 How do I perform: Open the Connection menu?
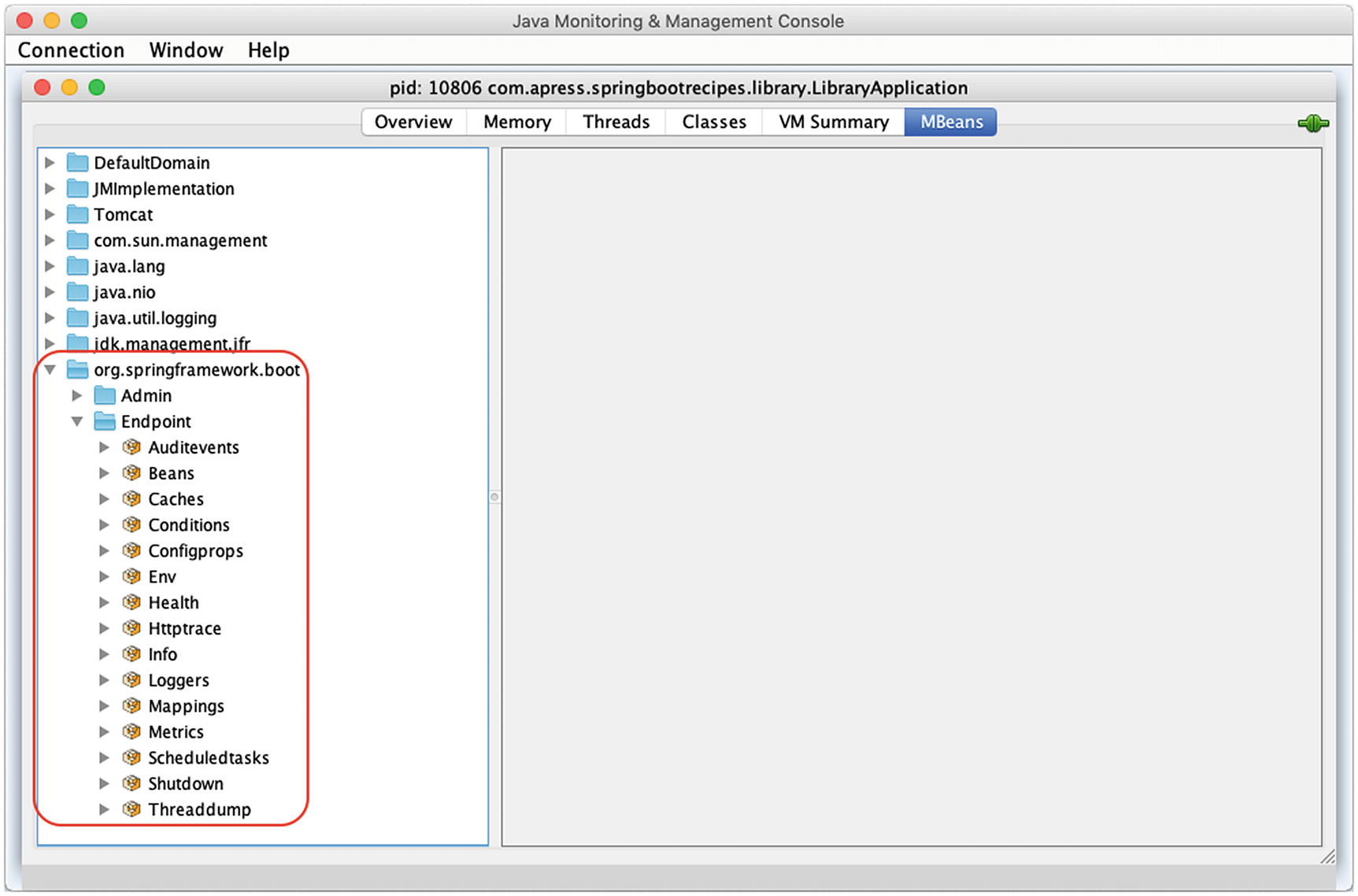pyautogui.click(x=71, y=50)
